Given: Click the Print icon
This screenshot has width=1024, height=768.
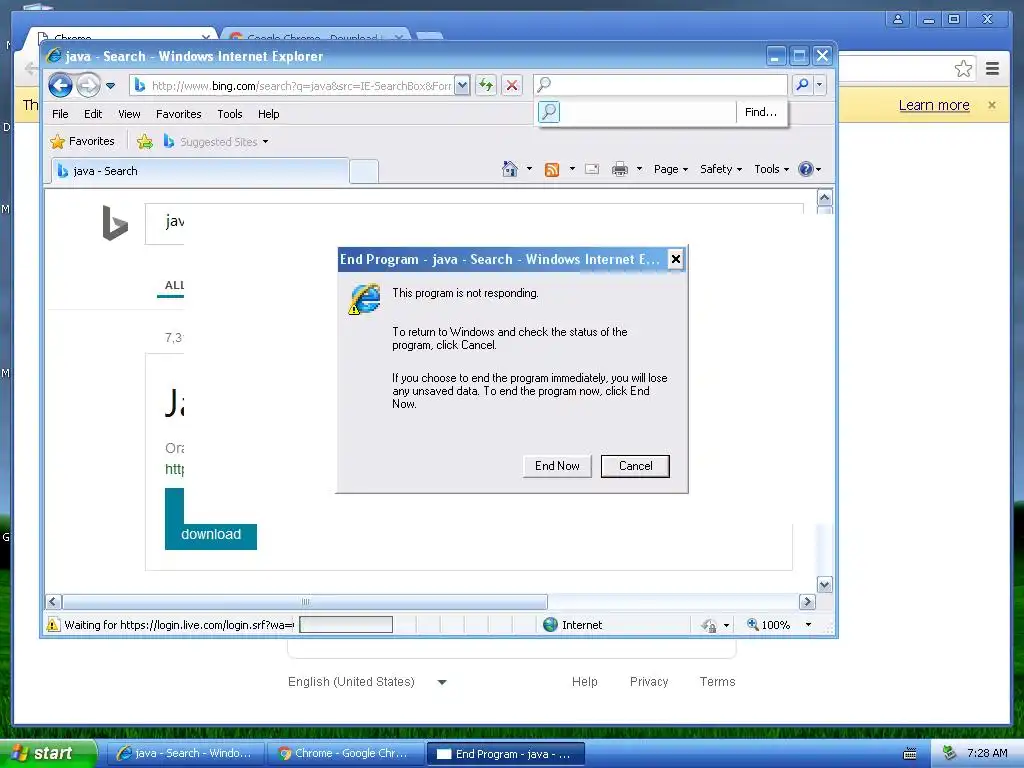Looking at the screenshot, I should pyautogui.click(x=620, y=169).
